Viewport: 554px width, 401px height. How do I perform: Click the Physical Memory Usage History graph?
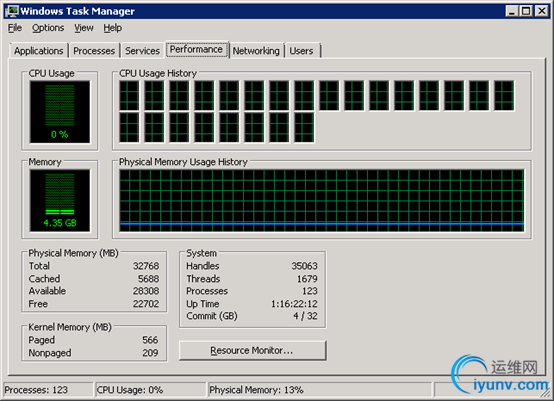(322, 200)
